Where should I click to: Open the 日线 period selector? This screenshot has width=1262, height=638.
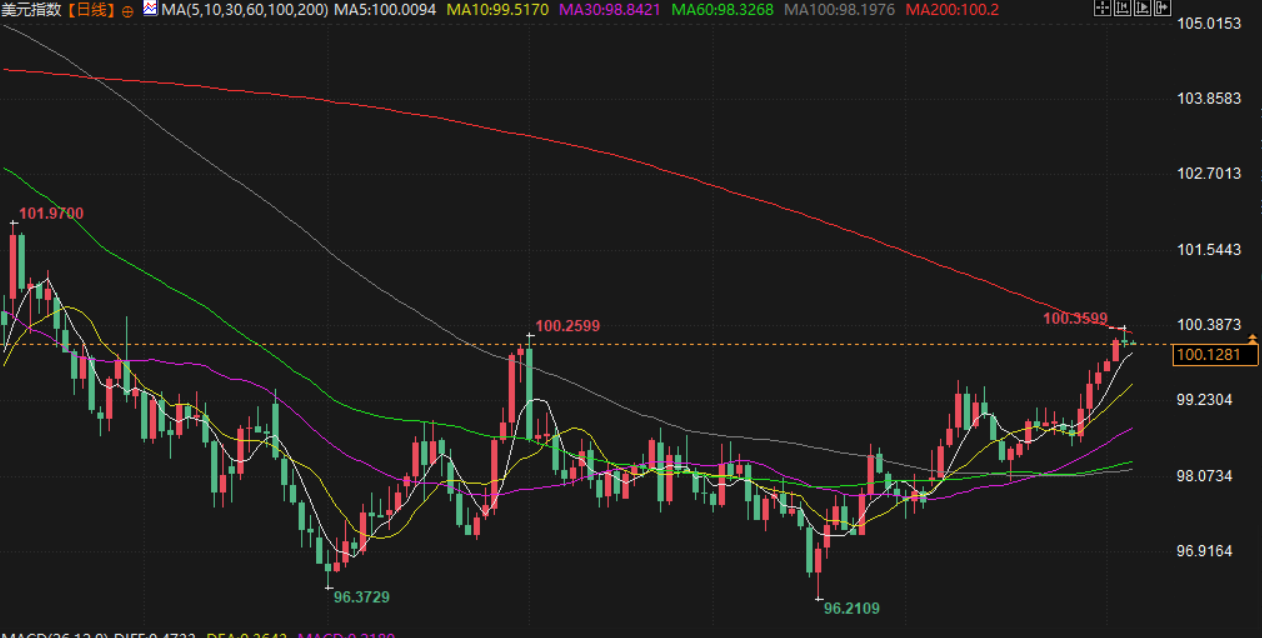coord(91,10)
